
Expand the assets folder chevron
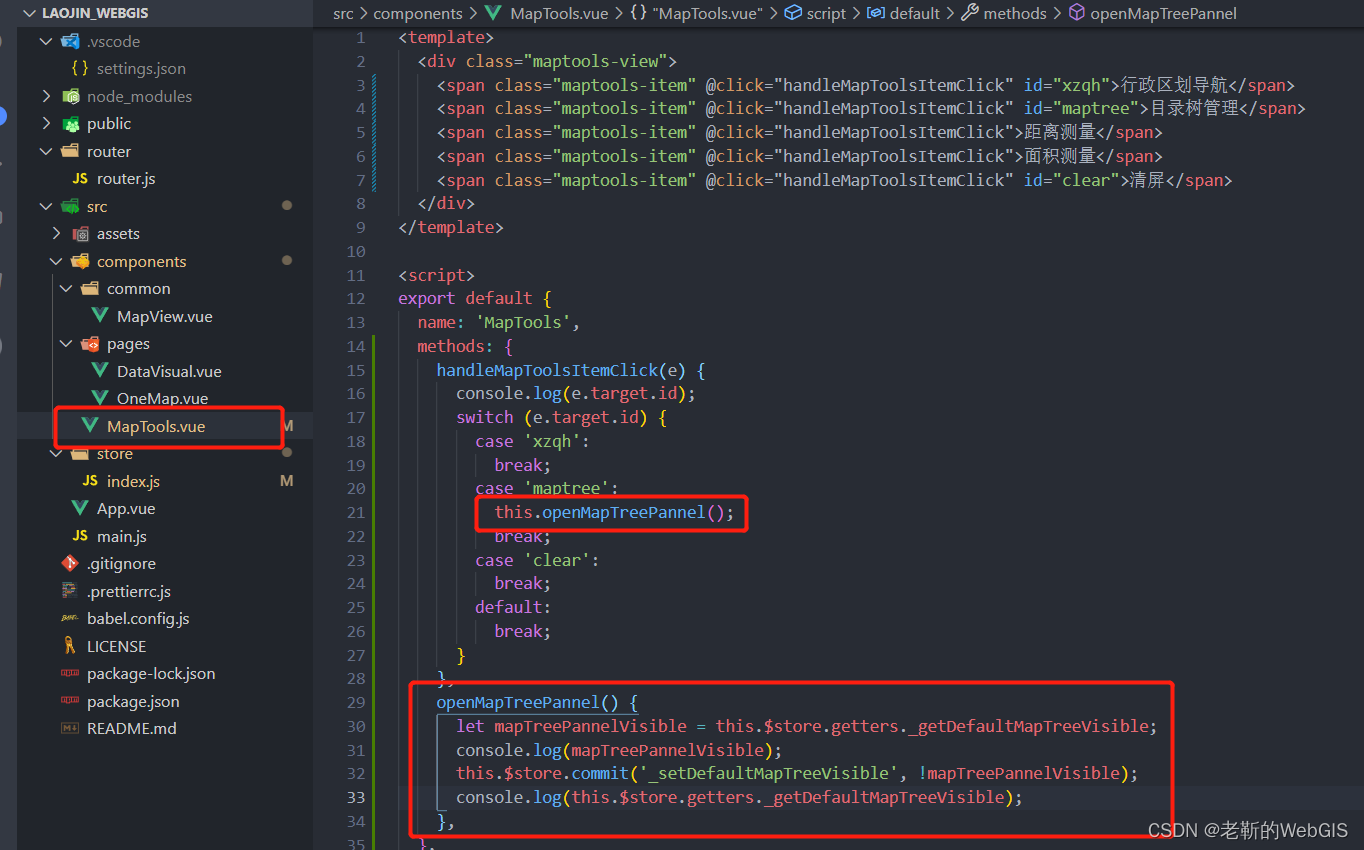[55, 234]
